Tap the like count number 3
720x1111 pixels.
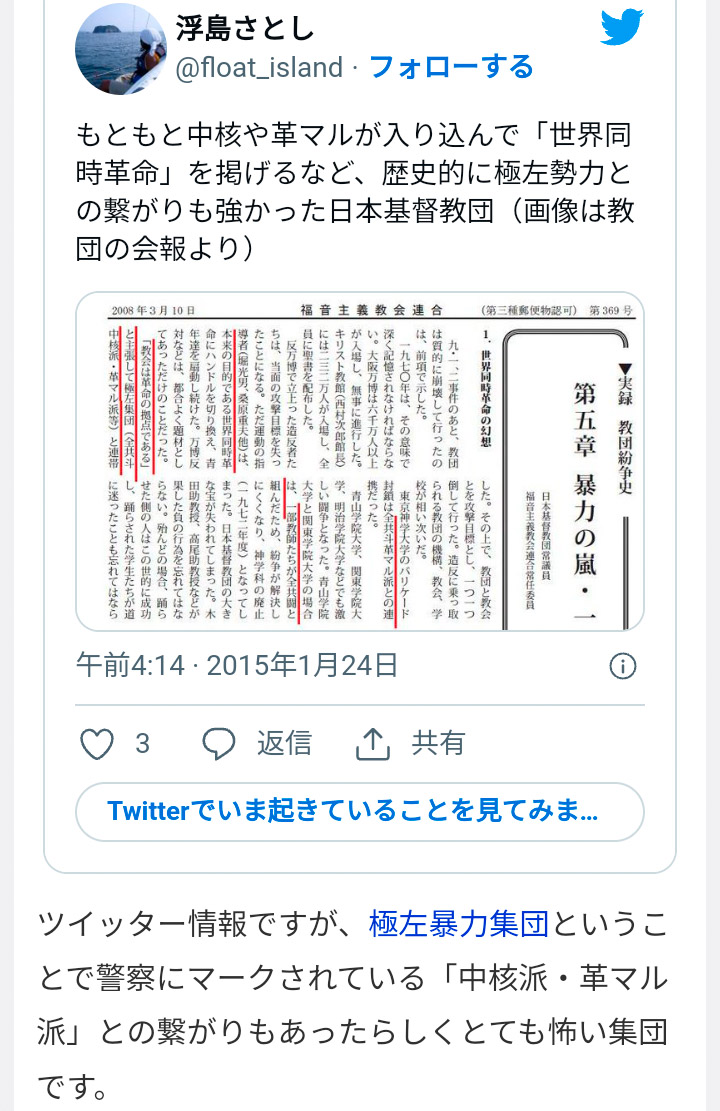click(142, 744)
